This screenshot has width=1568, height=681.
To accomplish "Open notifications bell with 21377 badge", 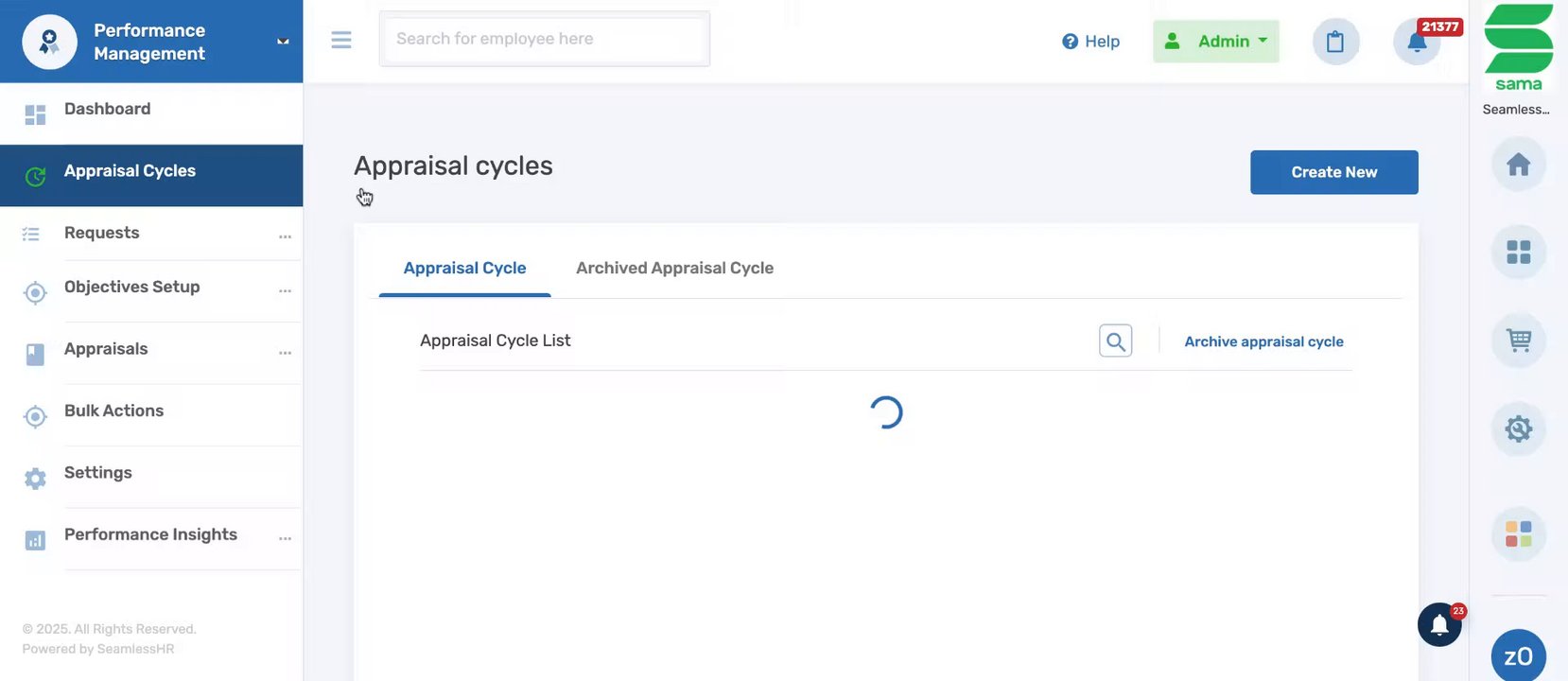I will (1417, 42).
